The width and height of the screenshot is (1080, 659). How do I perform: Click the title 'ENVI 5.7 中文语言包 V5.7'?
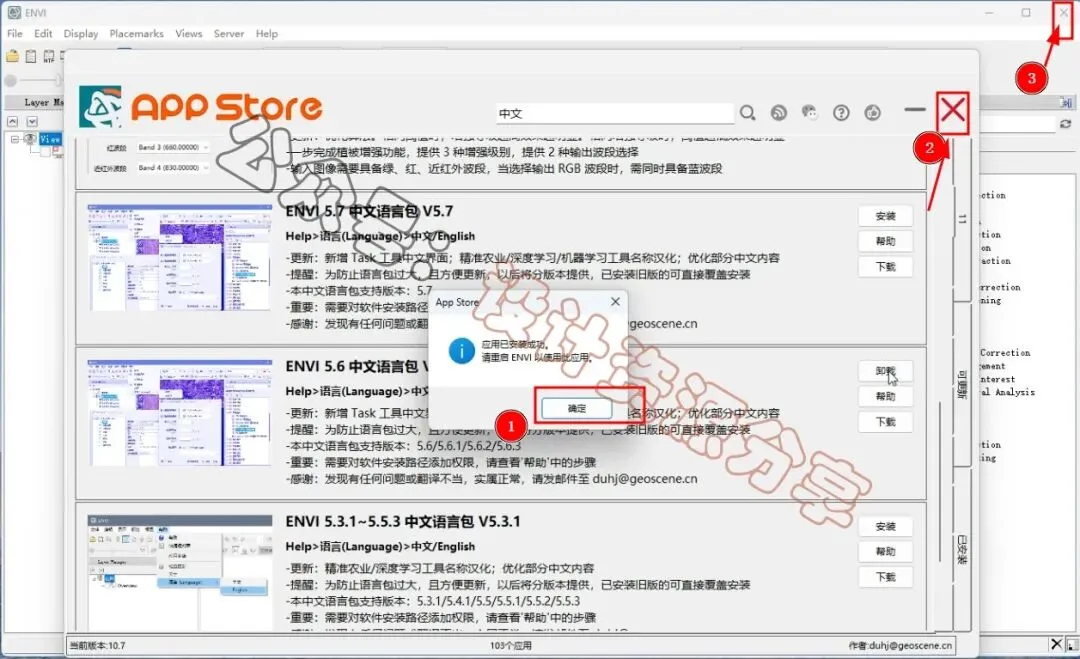pyautogui.click(x=369, y=211)
